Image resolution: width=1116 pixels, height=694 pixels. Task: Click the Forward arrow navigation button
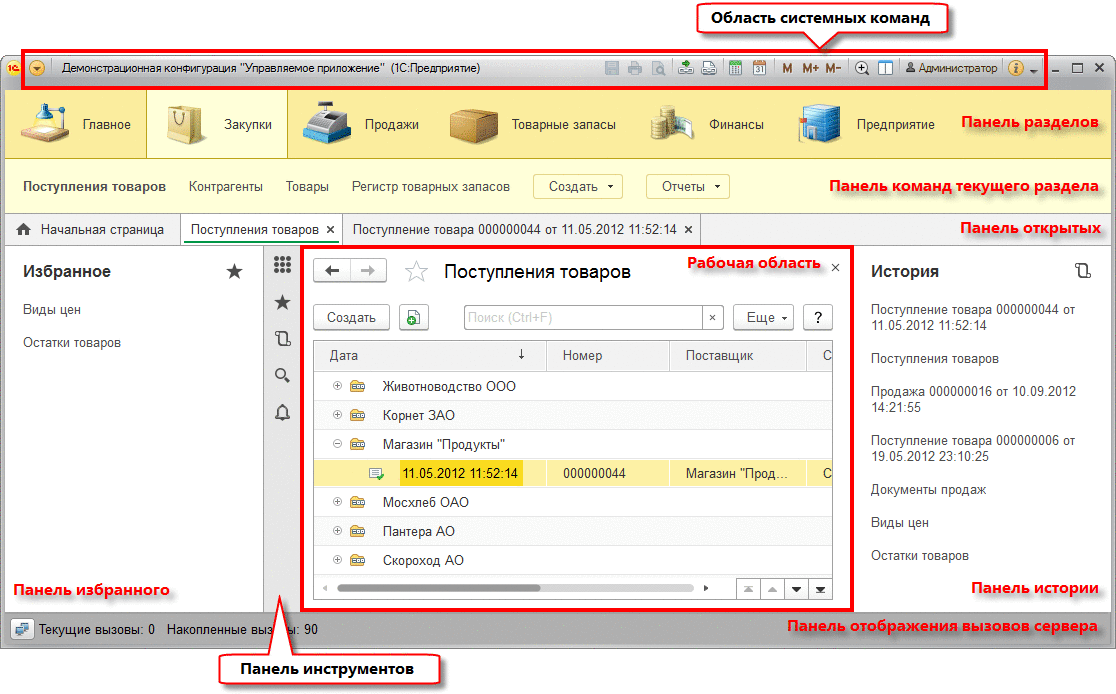368,270
